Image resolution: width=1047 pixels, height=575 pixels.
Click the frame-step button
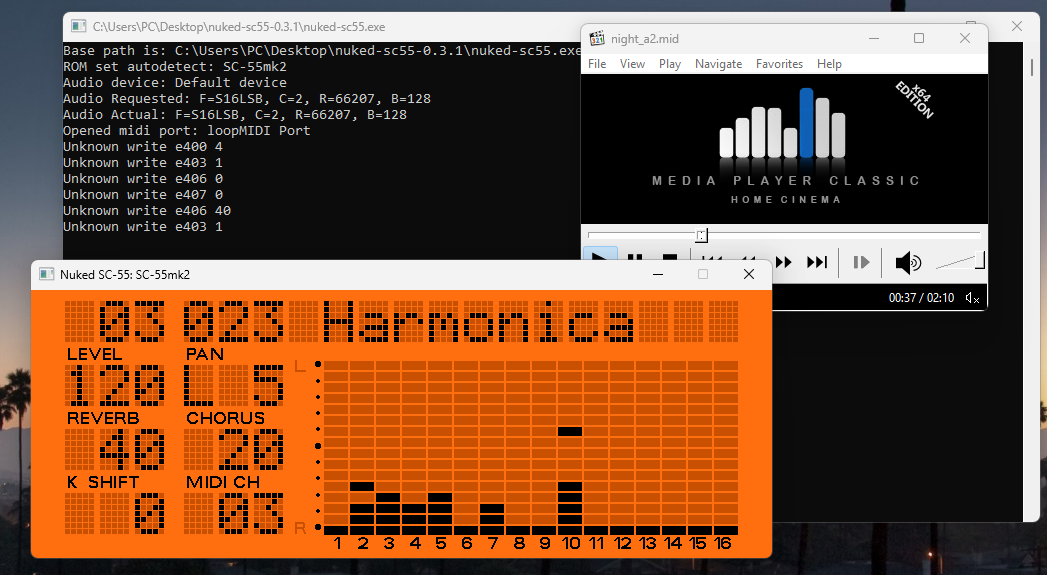[861, 262]
